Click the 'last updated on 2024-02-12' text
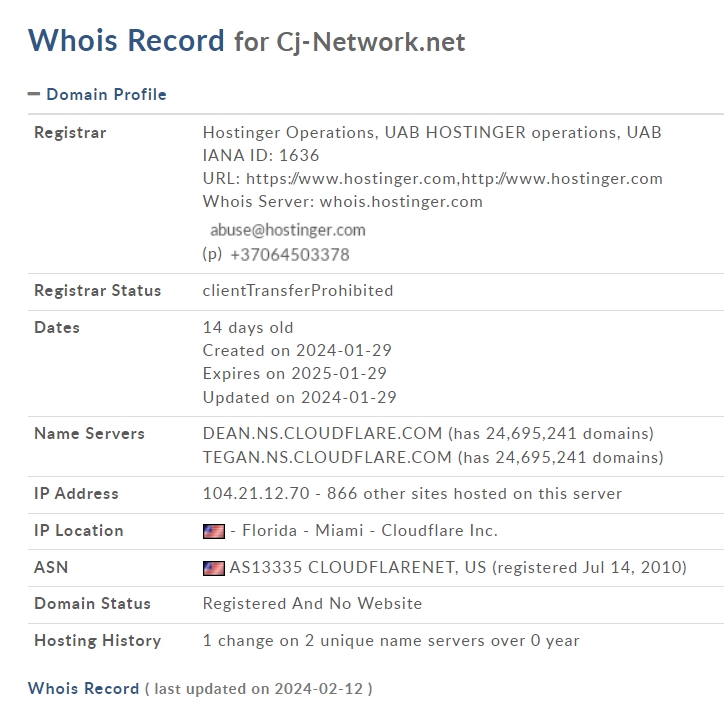 (x=259, y=689)
